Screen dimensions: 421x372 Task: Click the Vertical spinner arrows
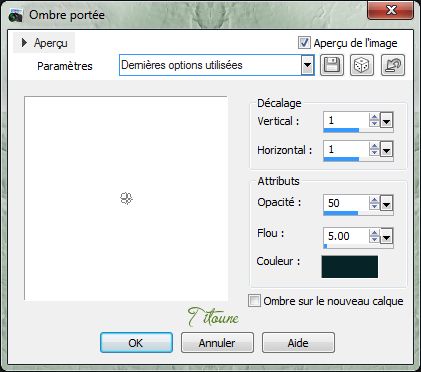374,120
